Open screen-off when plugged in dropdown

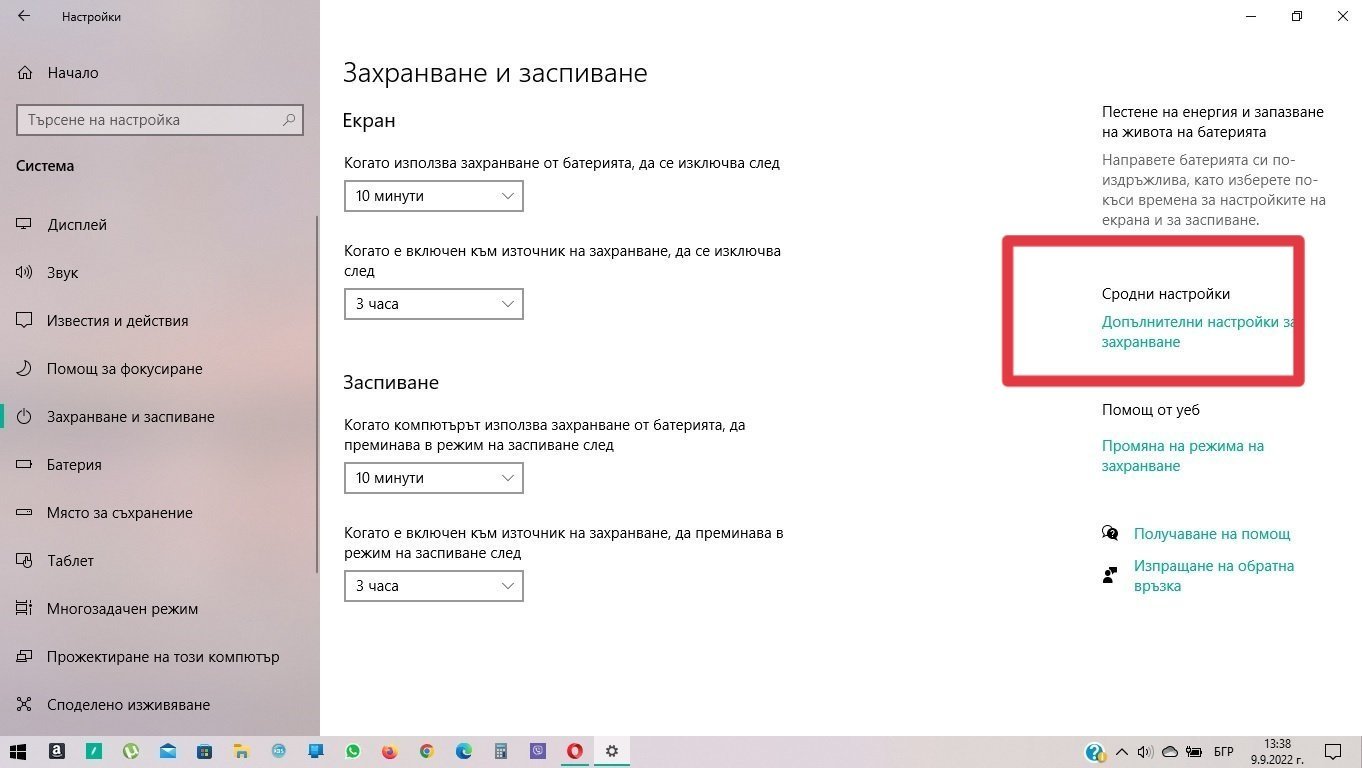pyautogui.click(x=433, y=304)
